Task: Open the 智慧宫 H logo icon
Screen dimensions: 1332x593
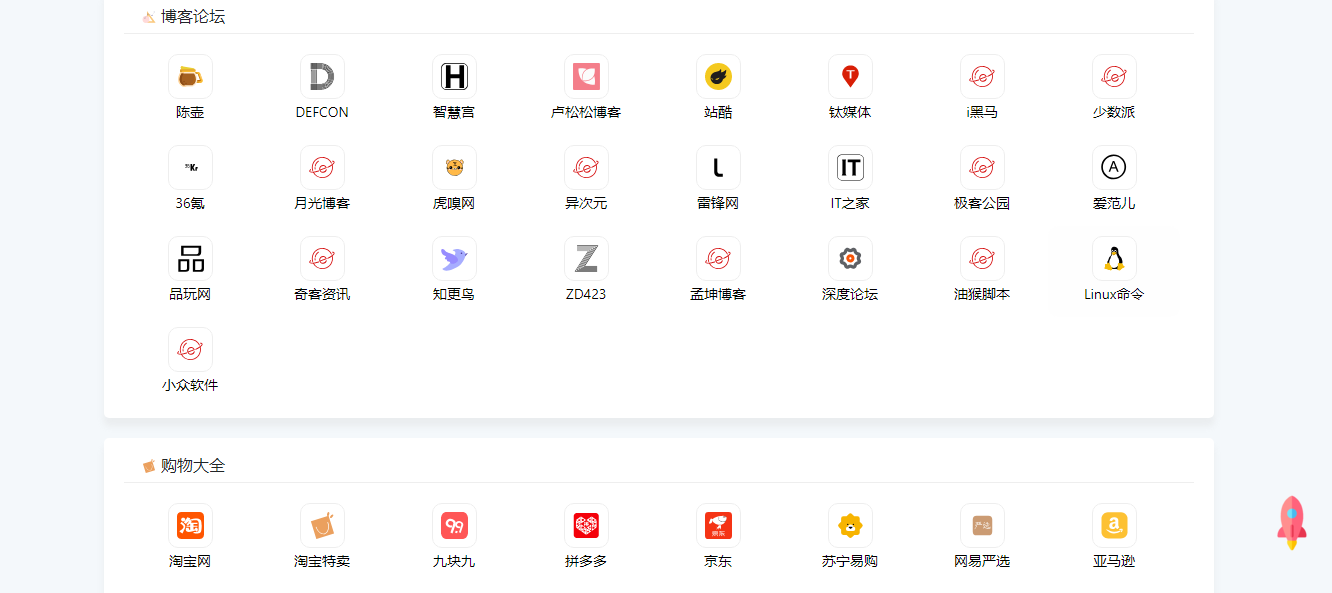Action: (454, 77)
